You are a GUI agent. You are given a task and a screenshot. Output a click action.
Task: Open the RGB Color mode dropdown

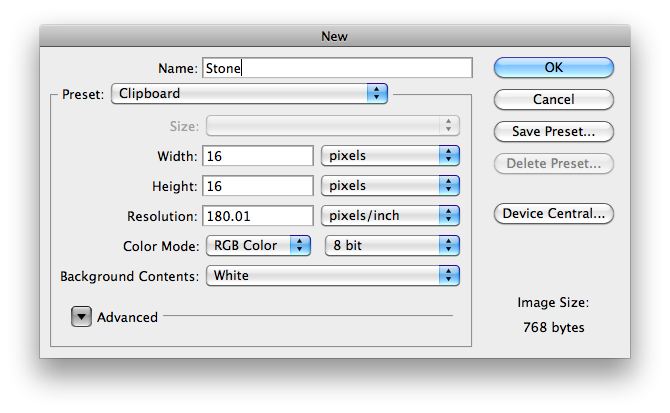(x=258, y=246)
